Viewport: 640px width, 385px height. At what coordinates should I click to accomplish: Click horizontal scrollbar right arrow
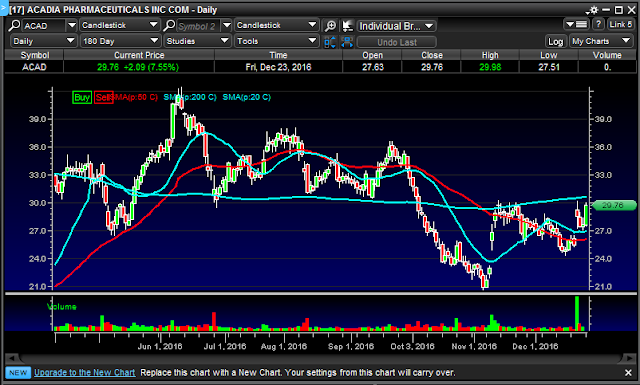tap(628, 358)
